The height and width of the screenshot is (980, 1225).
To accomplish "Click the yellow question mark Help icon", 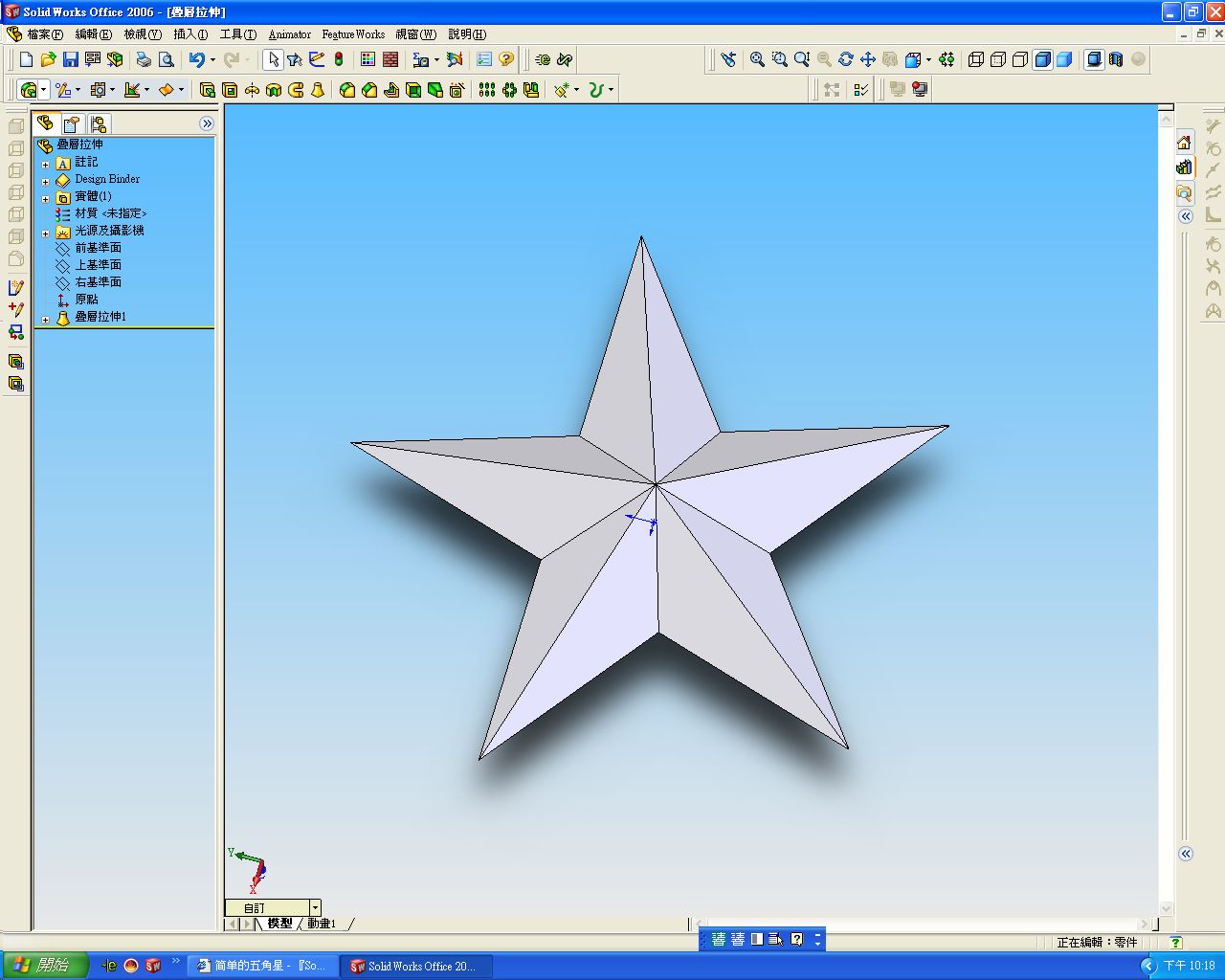I will (x=506, y=59).
